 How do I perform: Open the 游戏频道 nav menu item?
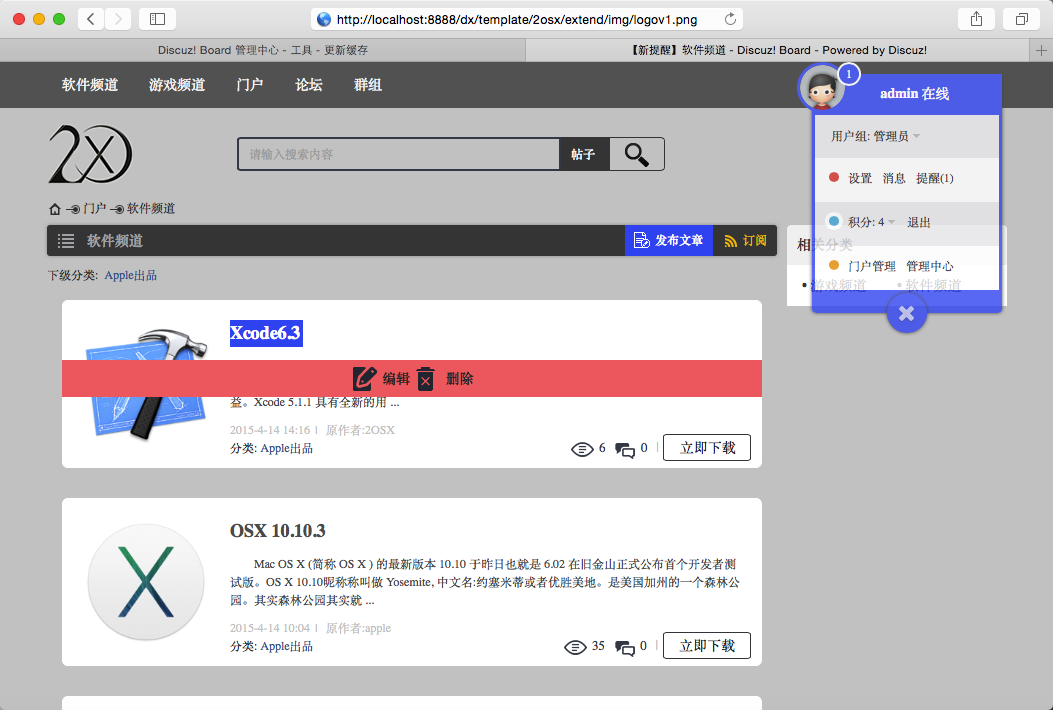[177, 85]
